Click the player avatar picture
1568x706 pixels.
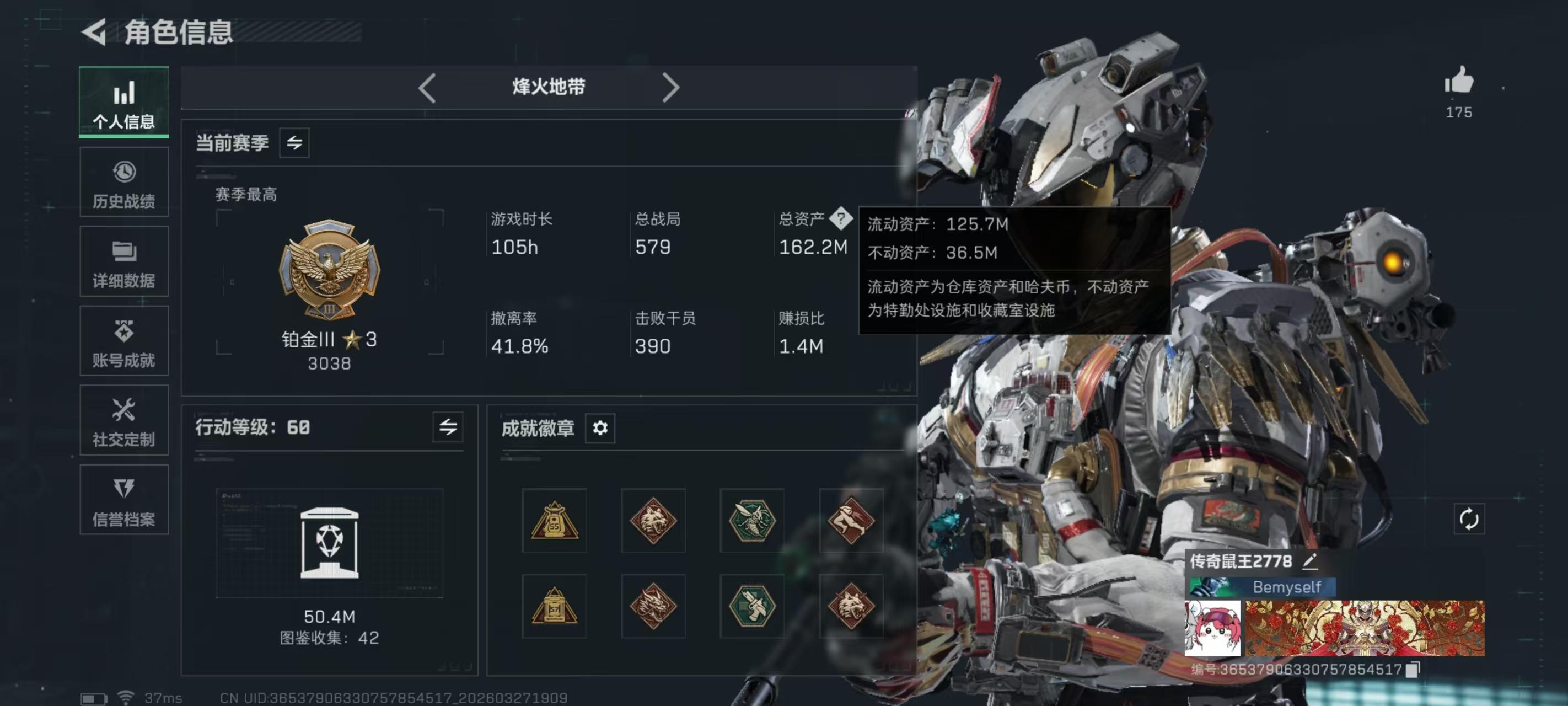1212,628
